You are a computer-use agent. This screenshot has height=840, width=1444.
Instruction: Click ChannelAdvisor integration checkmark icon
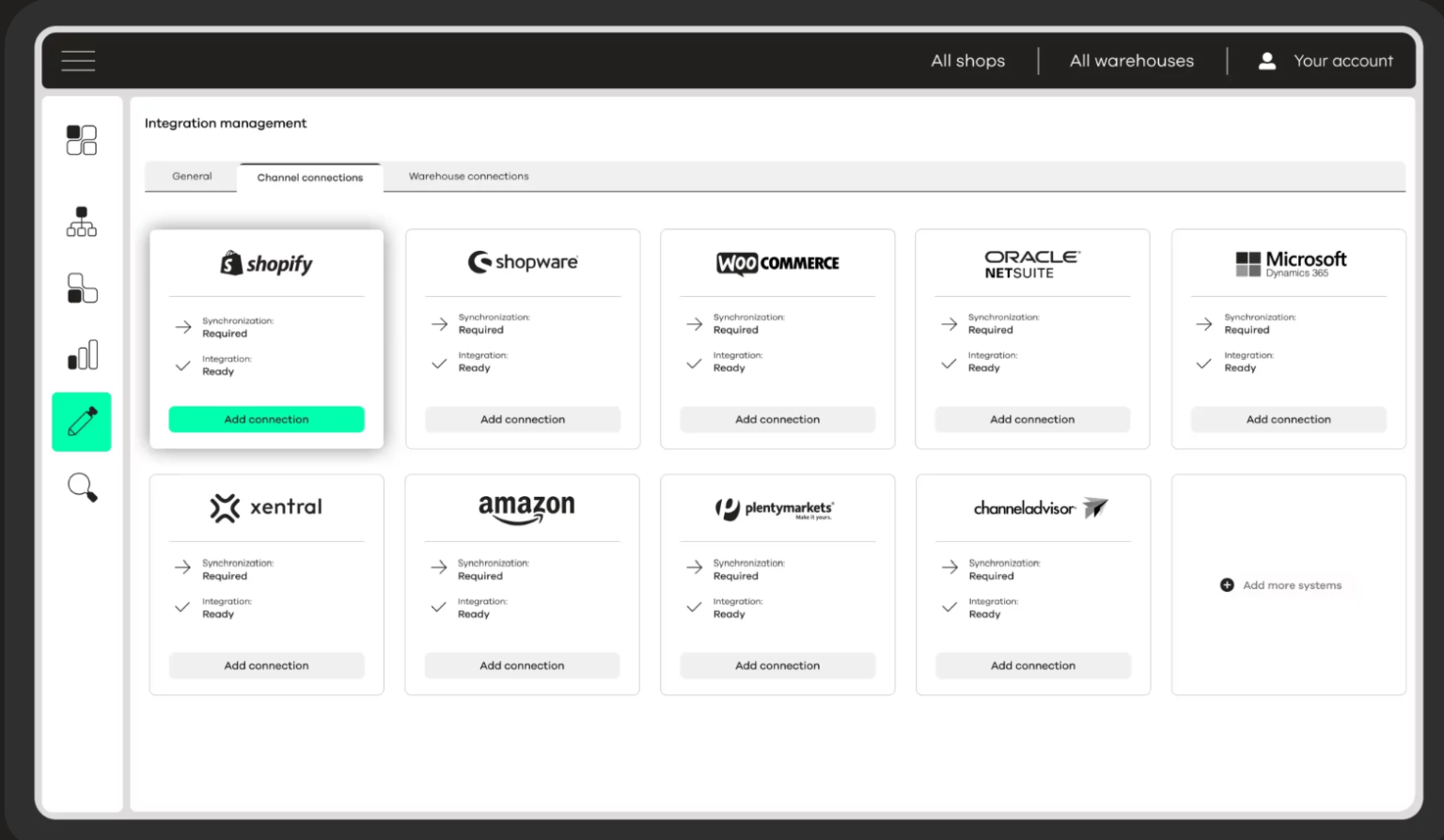pyautogui.click(x=950, y=607)
